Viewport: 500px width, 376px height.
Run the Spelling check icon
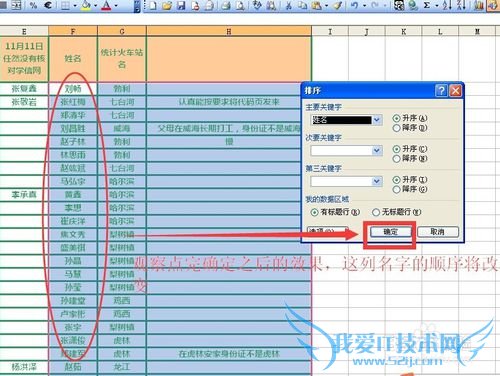pyautogui.click(x=257, y=5)
